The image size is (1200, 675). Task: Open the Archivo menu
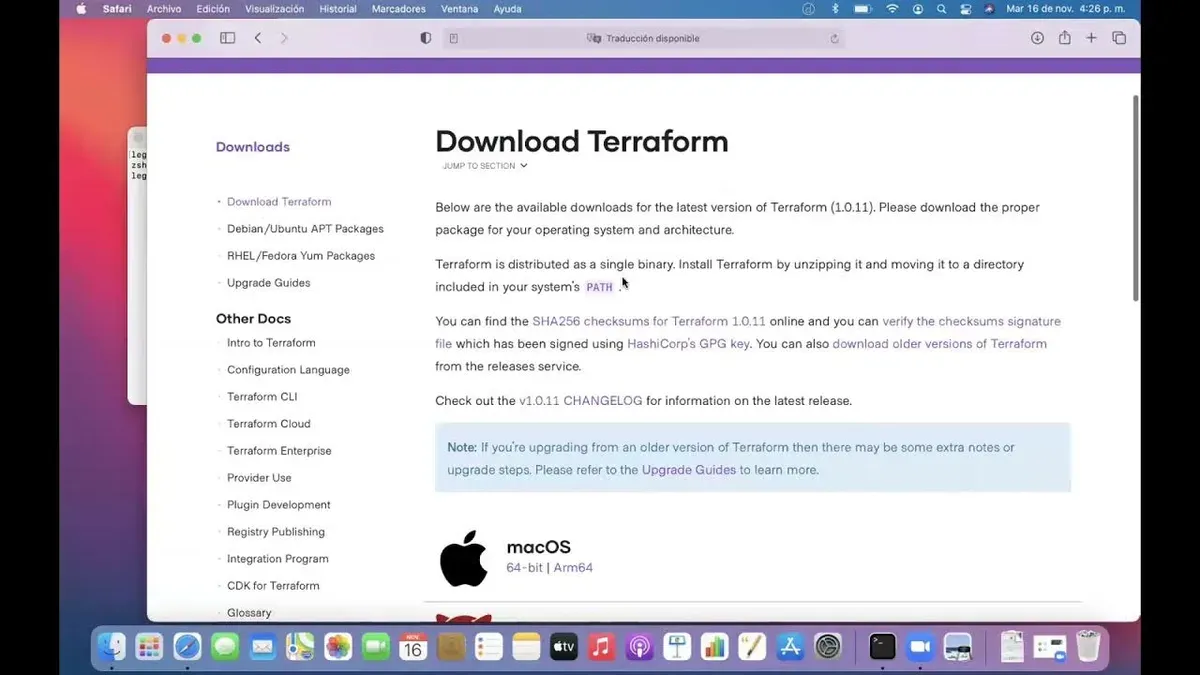tap(163, 9)
